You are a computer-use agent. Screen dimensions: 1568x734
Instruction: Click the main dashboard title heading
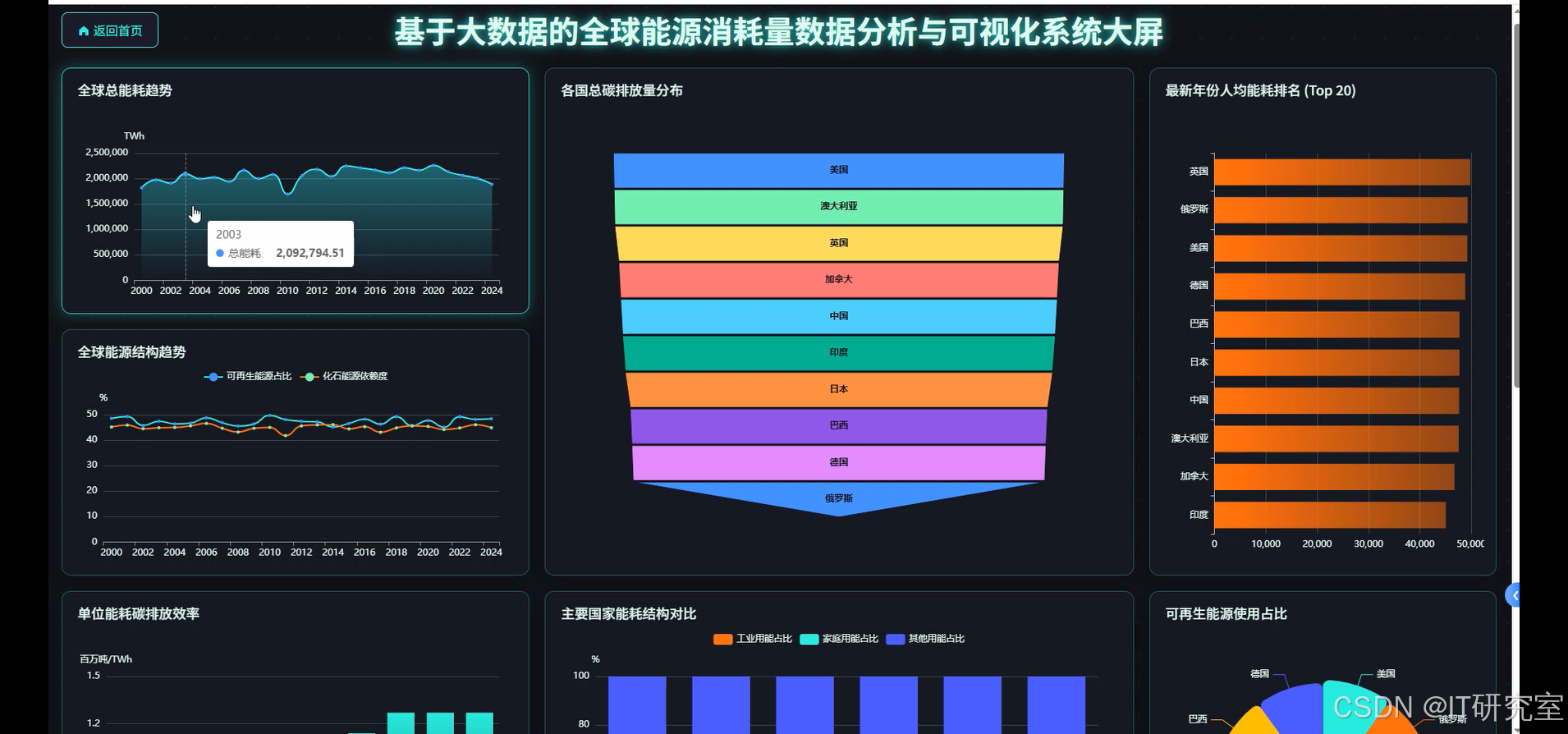pyautogui.click(x=778, y=32)
